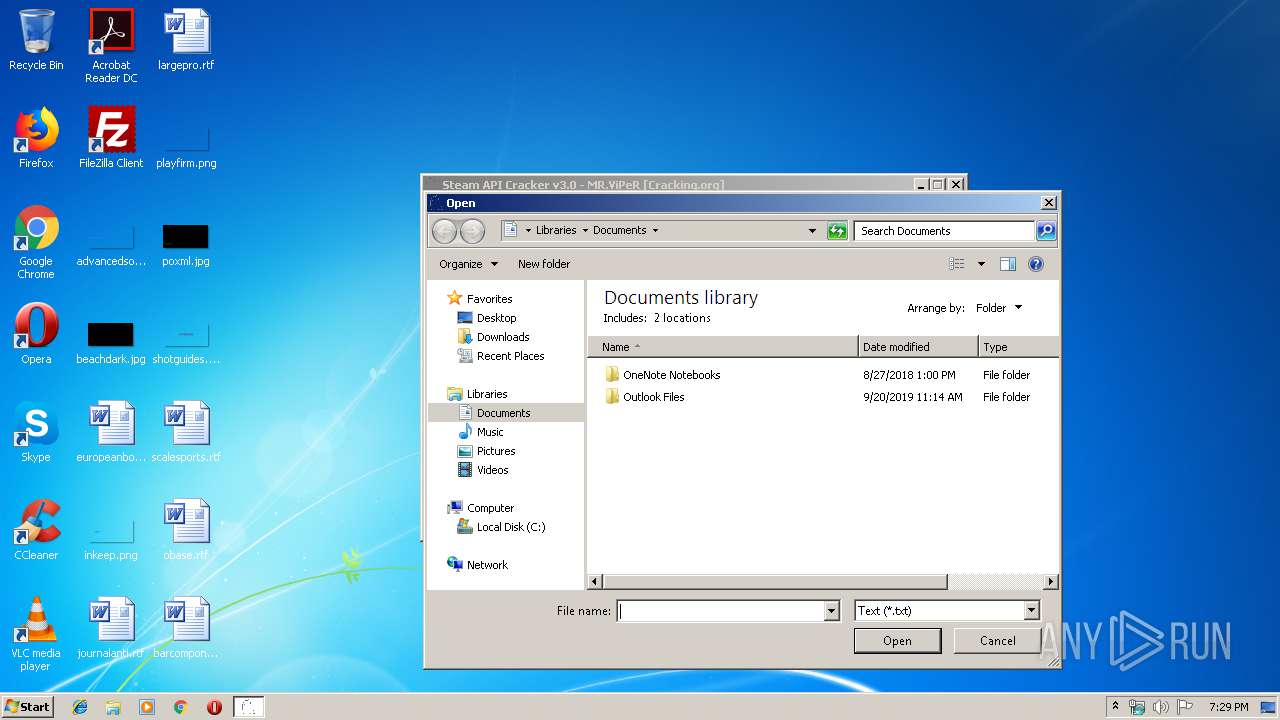The width and height of the screenshot is (1280, 720).
Task: Click Internet Explorer icon in taskbar
Action: (x=80, y=707)
